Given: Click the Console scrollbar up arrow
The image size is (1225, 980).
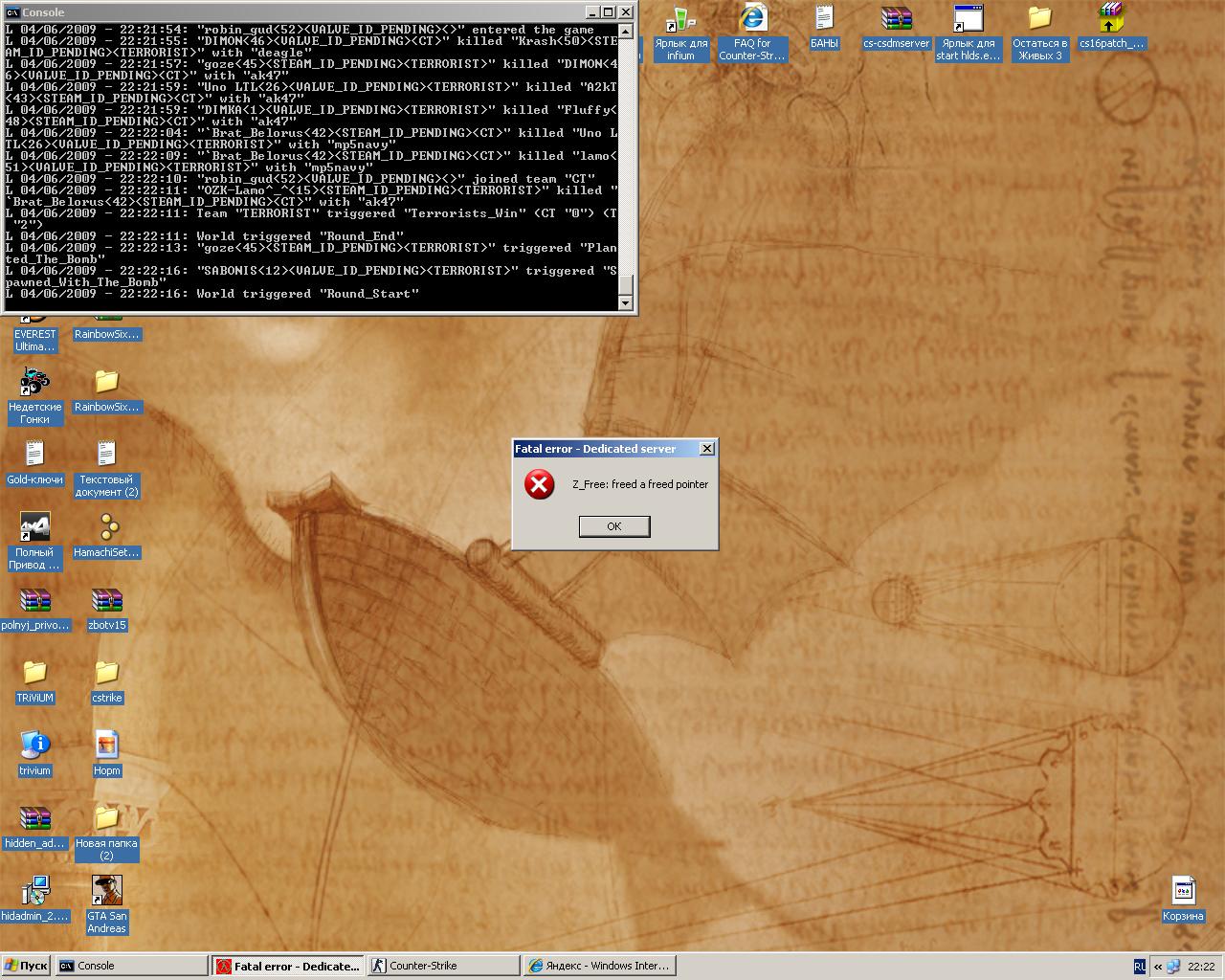Looking at the screenshot, I should tap(626, 32).
